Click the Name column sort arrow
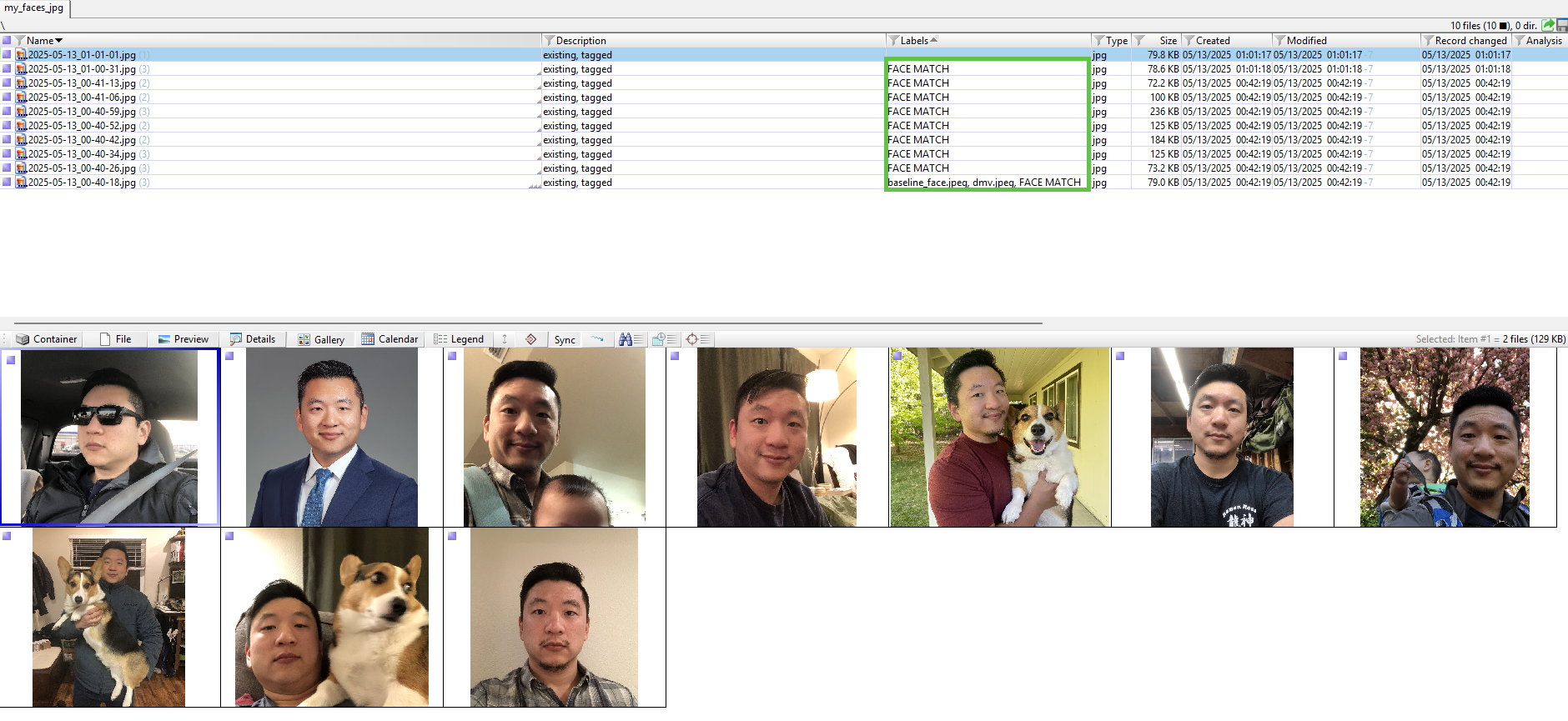This screenshot has height=721, width=1568. [x=59, y=41]
